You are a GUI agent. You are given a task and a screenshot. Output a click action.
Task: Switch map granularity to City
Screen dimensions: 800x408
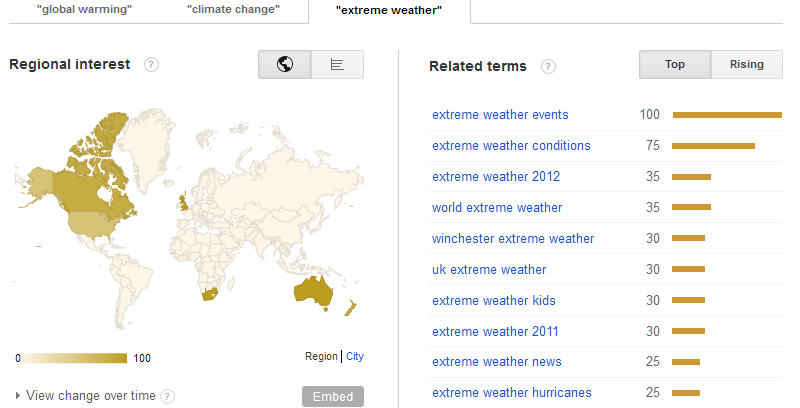[355, 356]
